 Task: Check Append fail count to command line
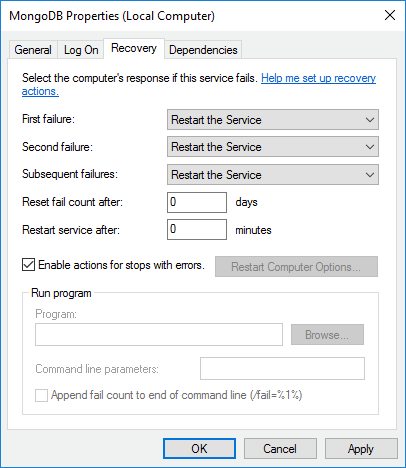coord(41,396)
